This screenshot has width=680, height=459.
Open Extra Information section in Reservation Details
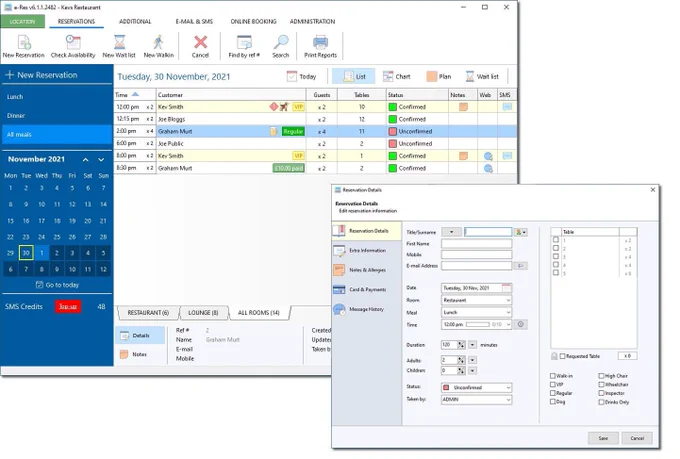tap(366, 251)
